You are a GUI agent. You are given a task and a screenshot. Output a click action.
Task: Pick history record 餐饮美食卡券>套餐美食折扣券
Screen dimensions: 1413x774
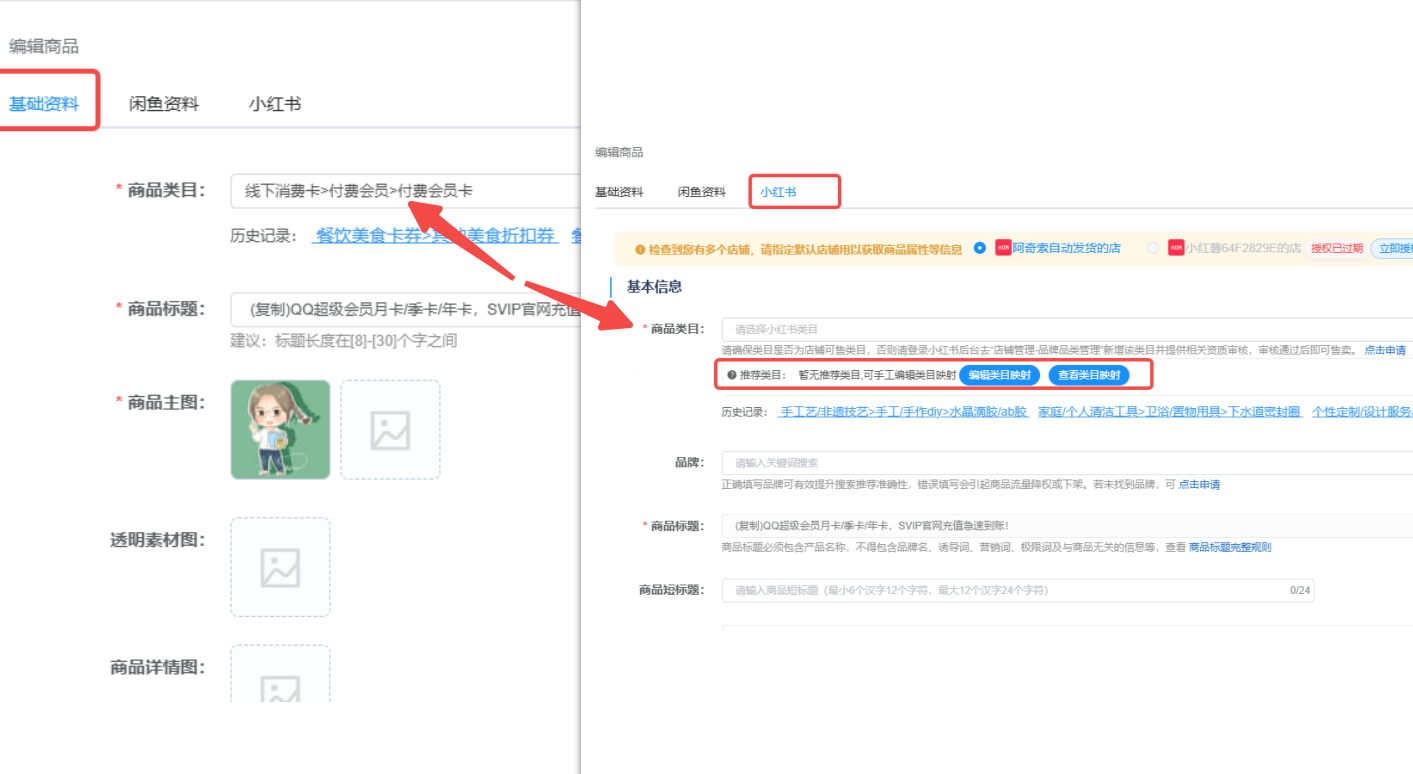coord(434,236)
